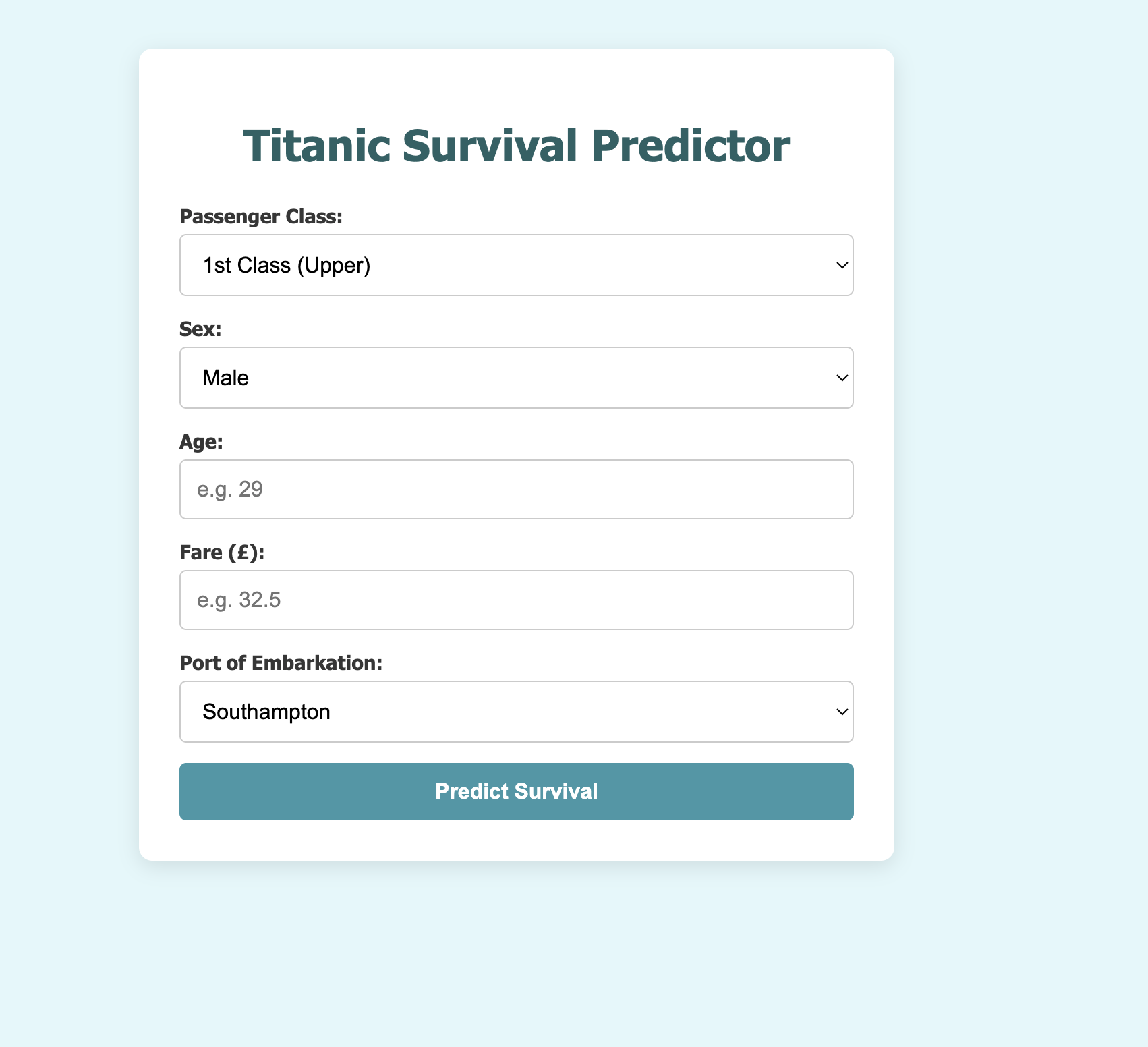Click into the Fare (£) input field

516,600
